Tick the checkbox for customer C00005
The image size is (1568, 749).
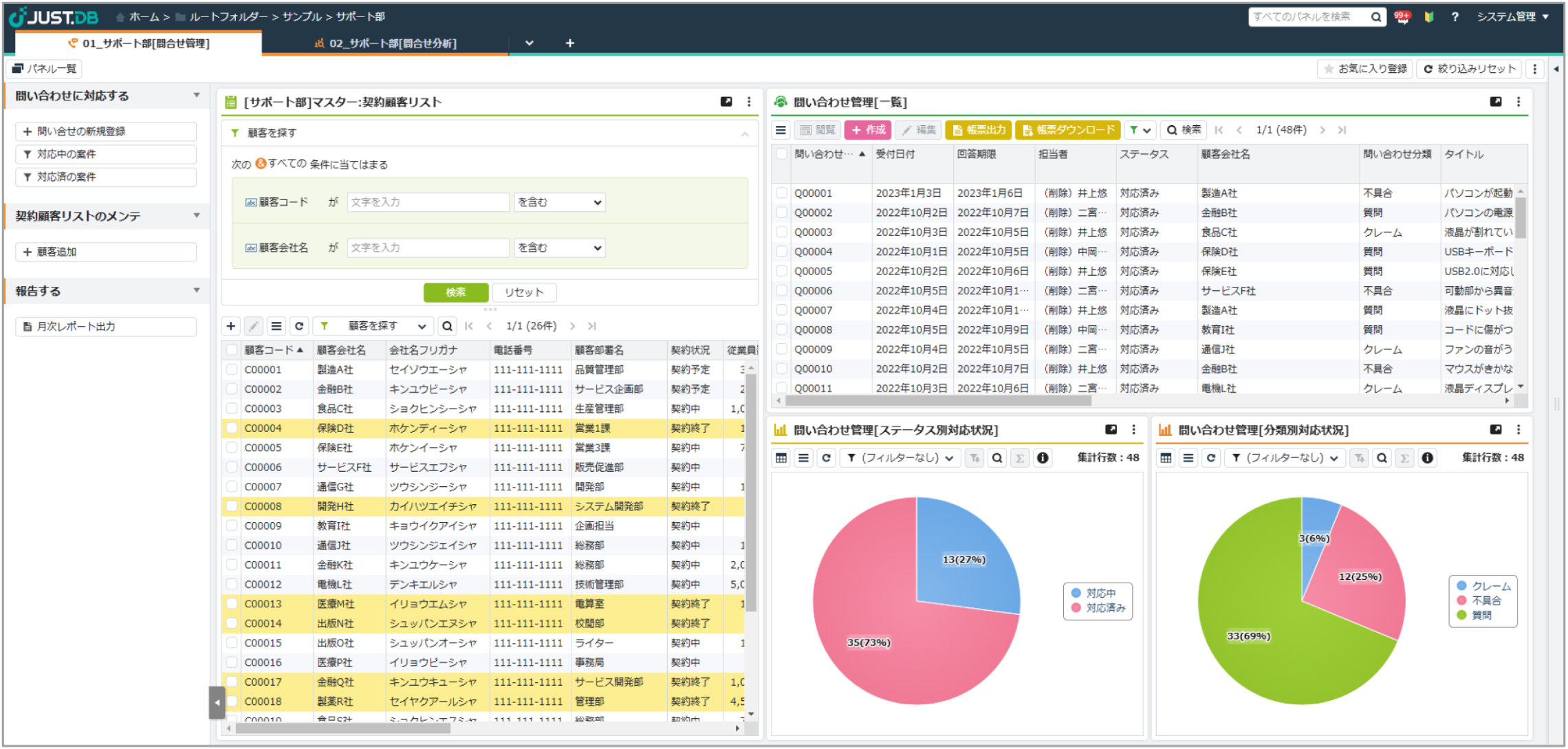(x=232, y=448)
